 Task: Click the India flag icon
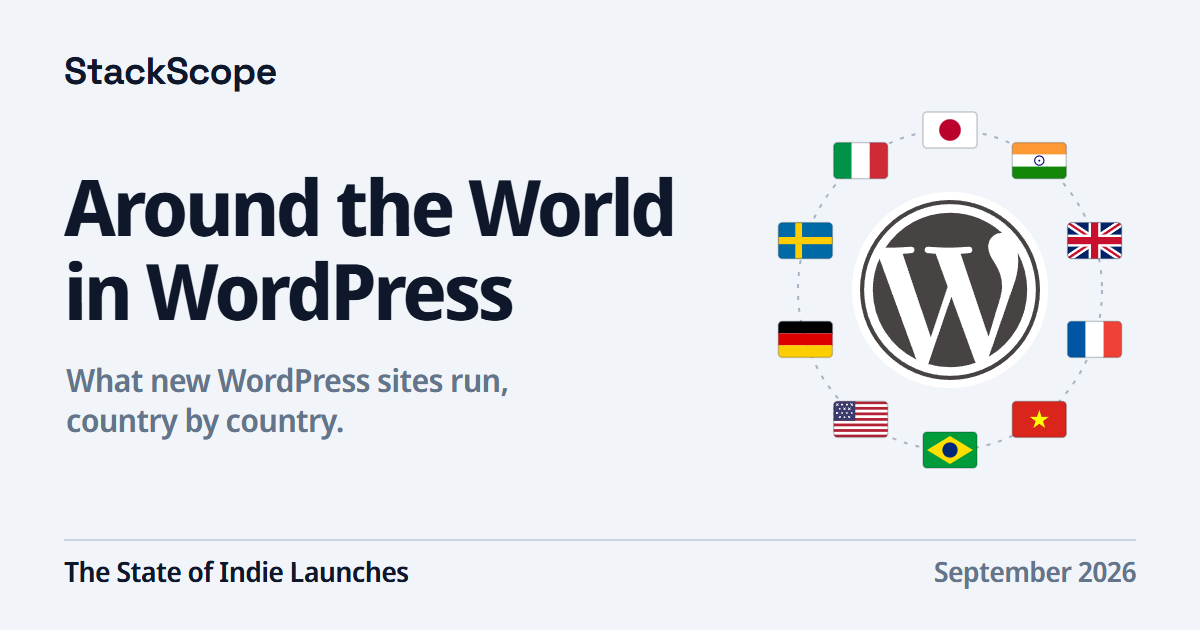(x=1039, y=160)
